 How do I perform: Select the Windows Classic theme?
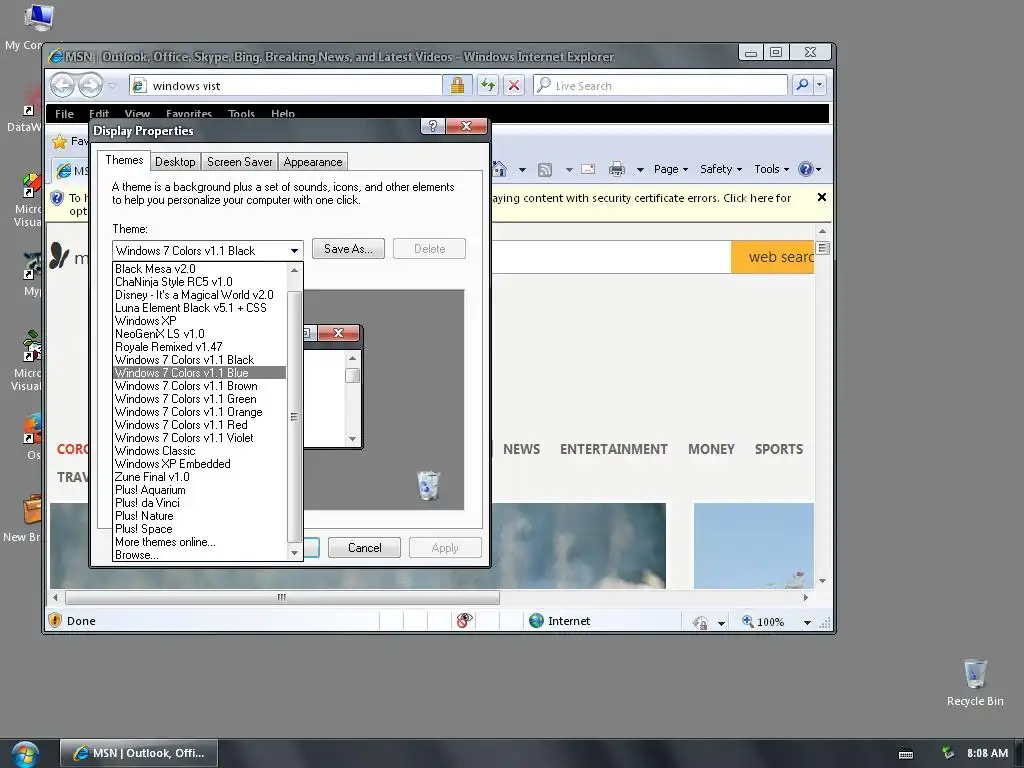200,451
